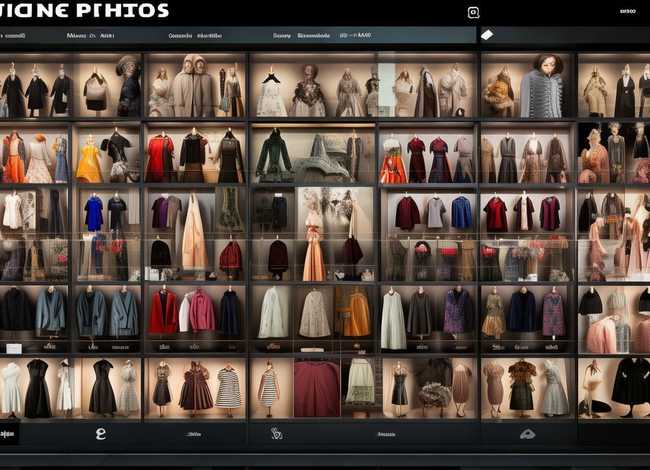Select the 'Gamnie' navigation item in top bar
650x470 pixels.
[181, 35]
